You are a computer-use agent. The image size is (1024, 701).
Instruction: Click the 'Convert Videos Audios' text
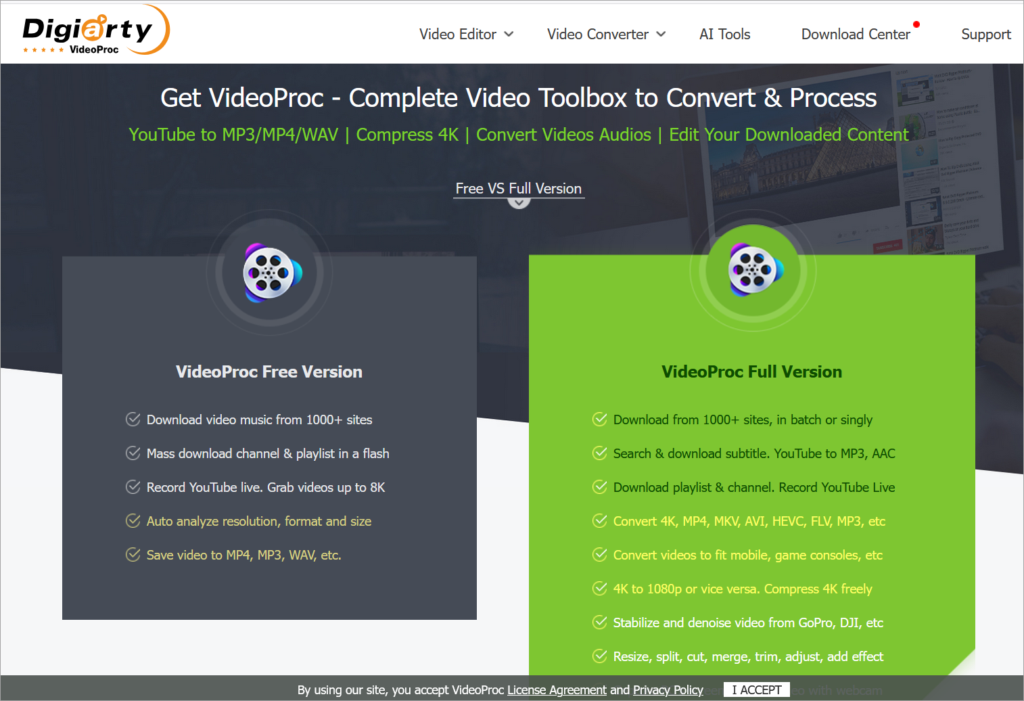[x=564, y=135]
